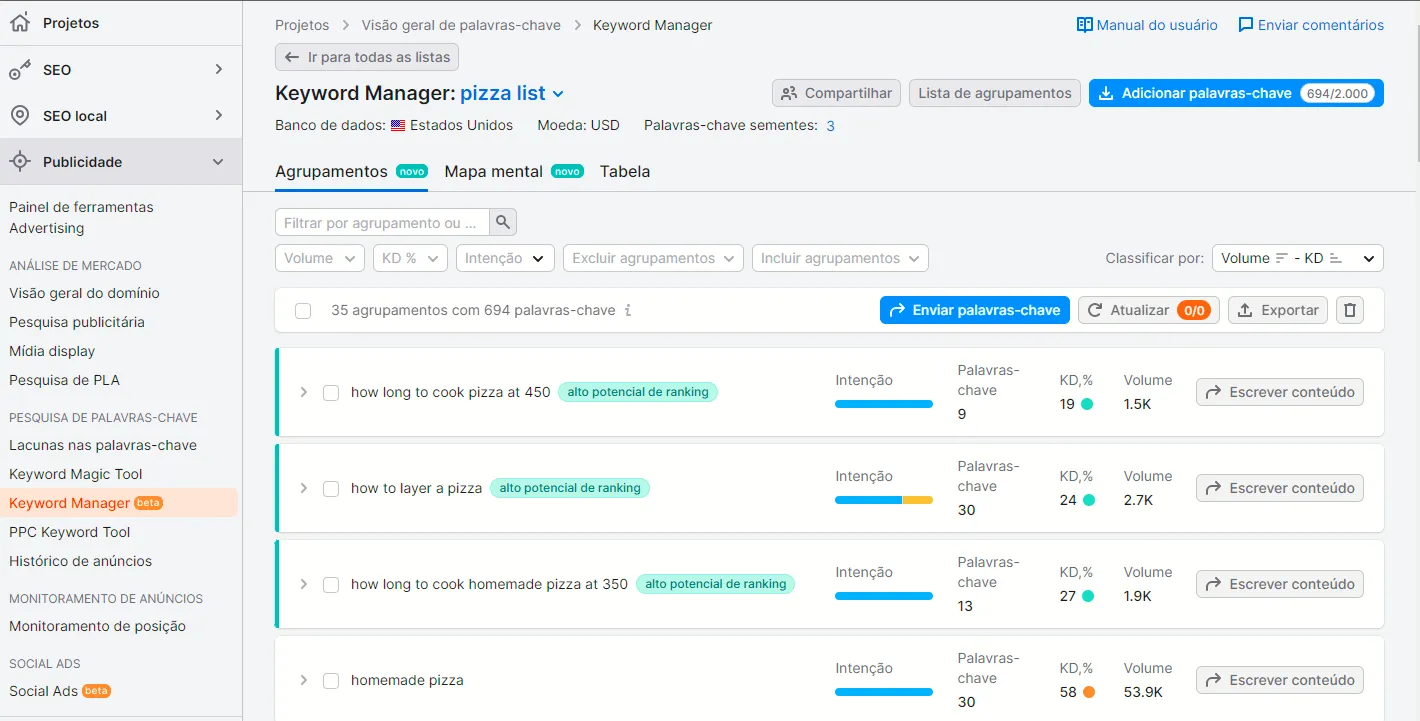Expand the 'homemade pizza' group
This screenshot has height=721, width=1420.
[x=304, y=680]
